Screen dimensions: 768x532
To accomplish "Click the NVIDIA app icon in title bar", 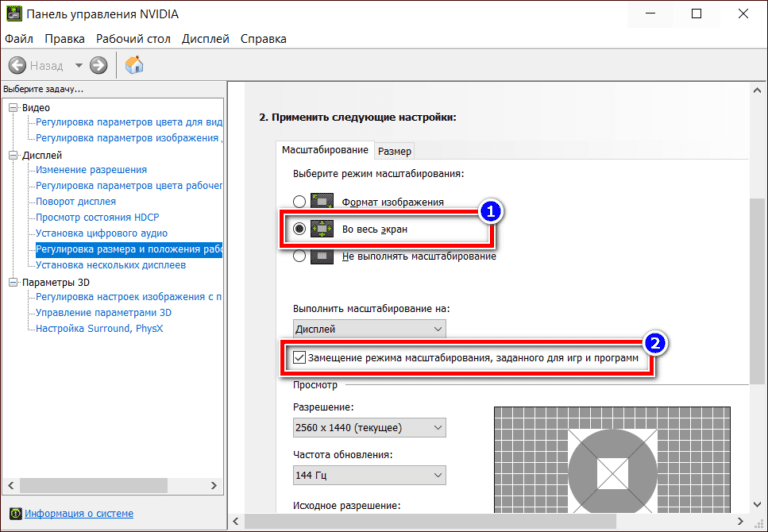I will click(x=14, y=14).
